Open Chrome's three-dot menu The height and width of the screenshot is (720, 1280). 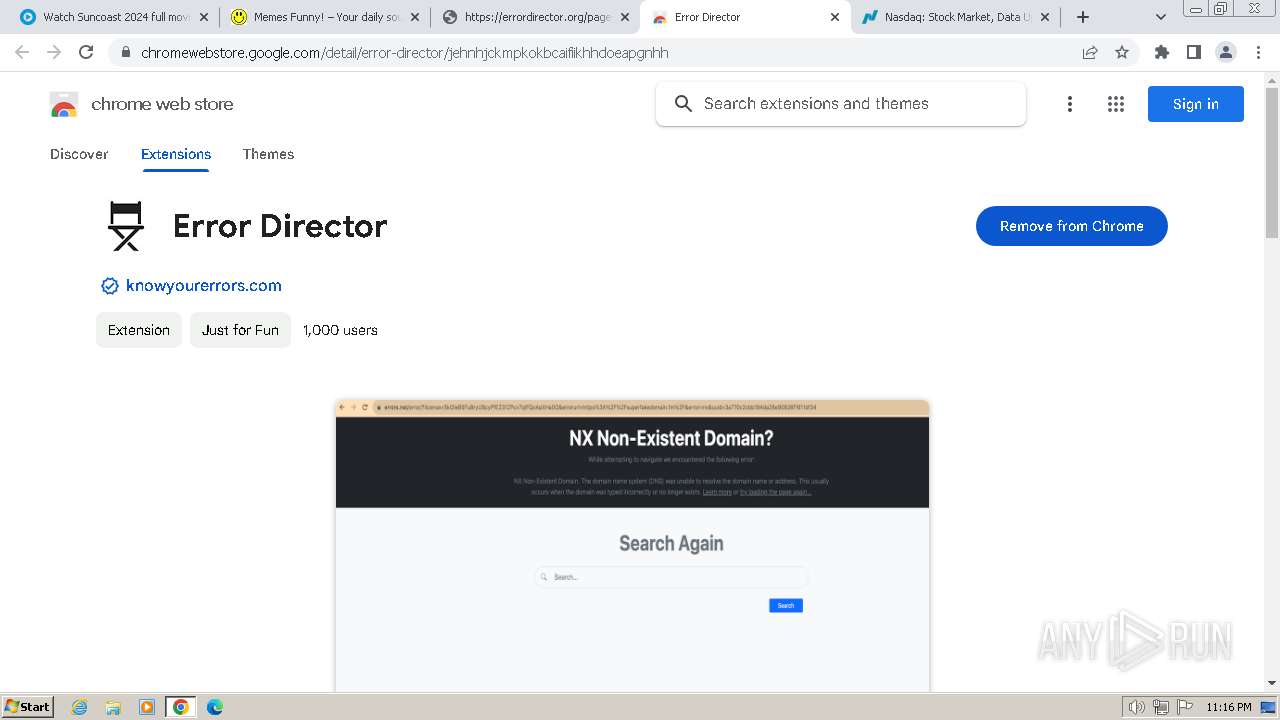click(x=1258, y=52)
